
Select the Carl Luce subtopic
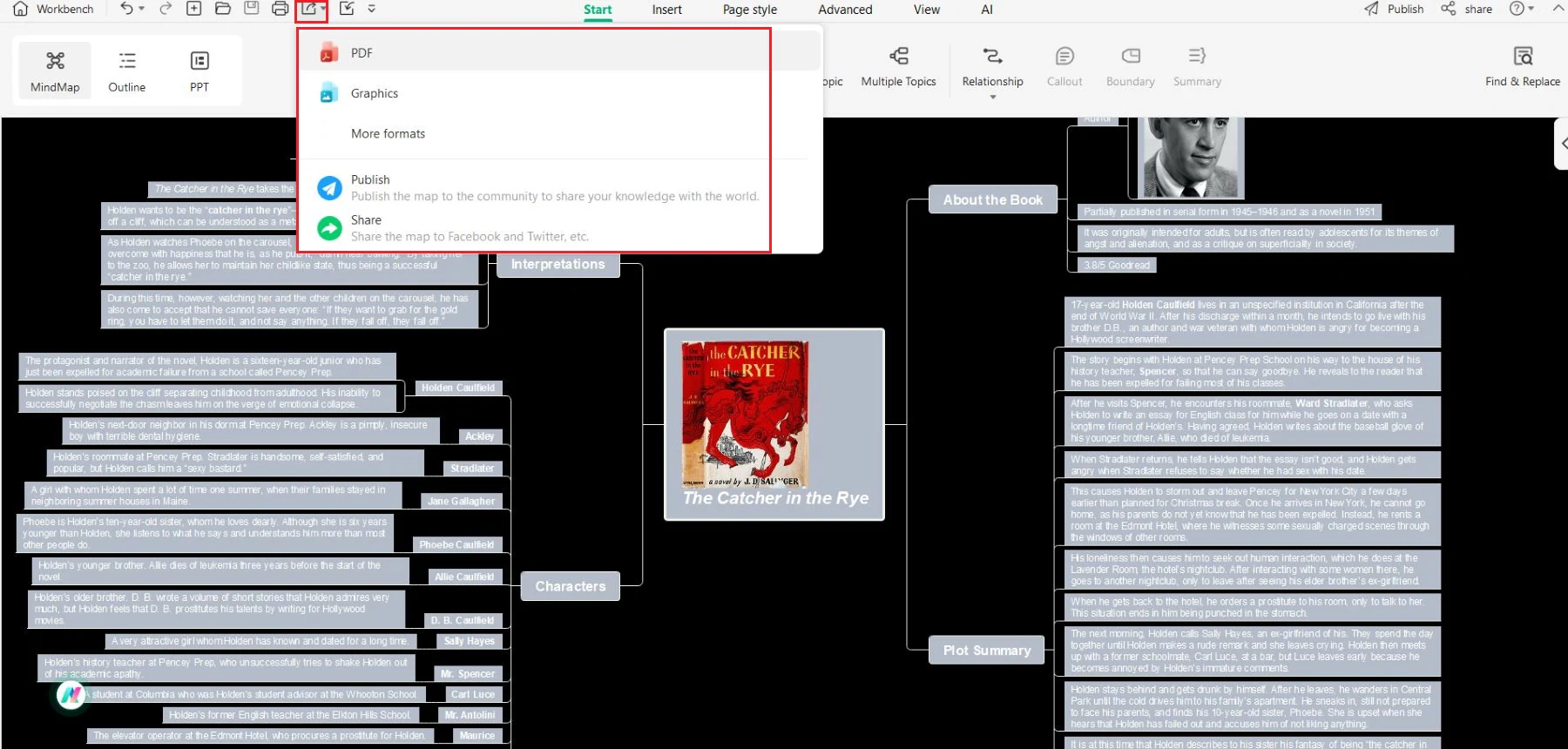click(x=473, y=694)
